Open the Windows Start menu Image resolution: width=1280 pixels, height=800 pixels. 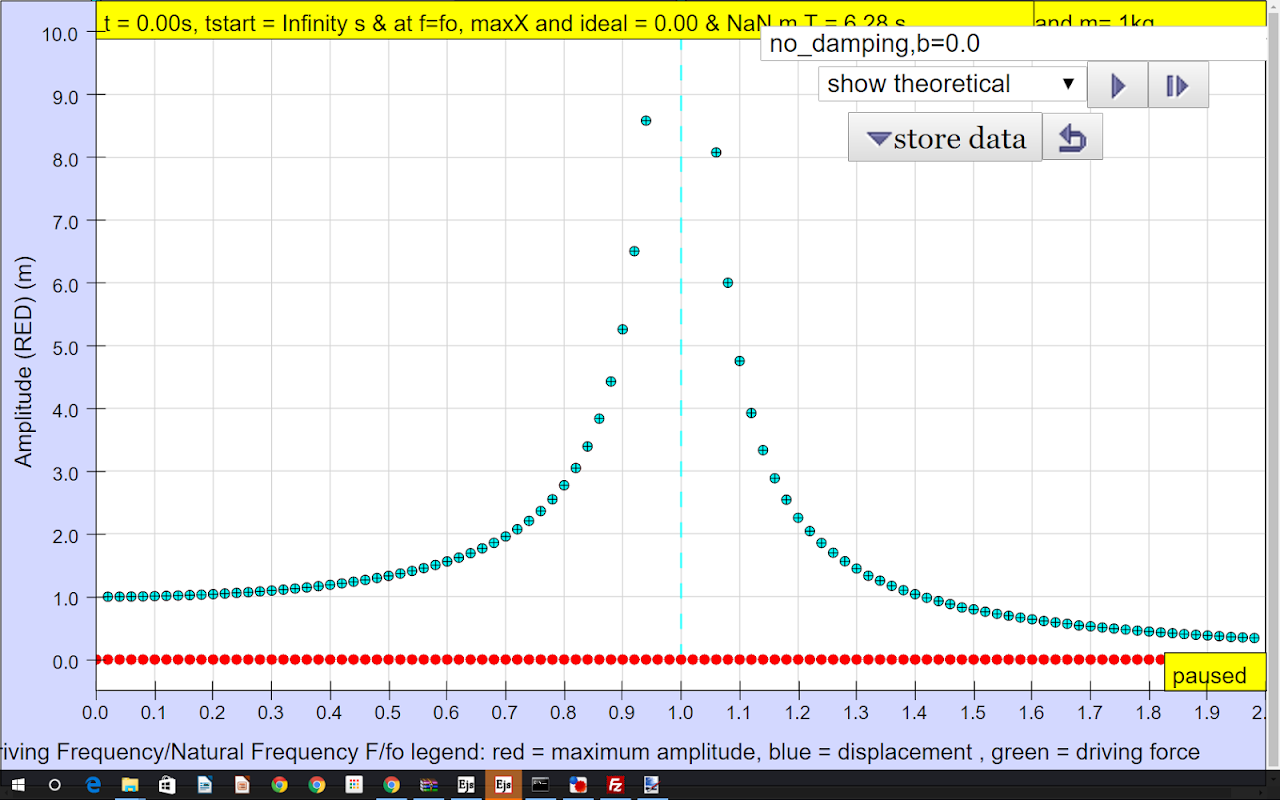pos(18,785)
